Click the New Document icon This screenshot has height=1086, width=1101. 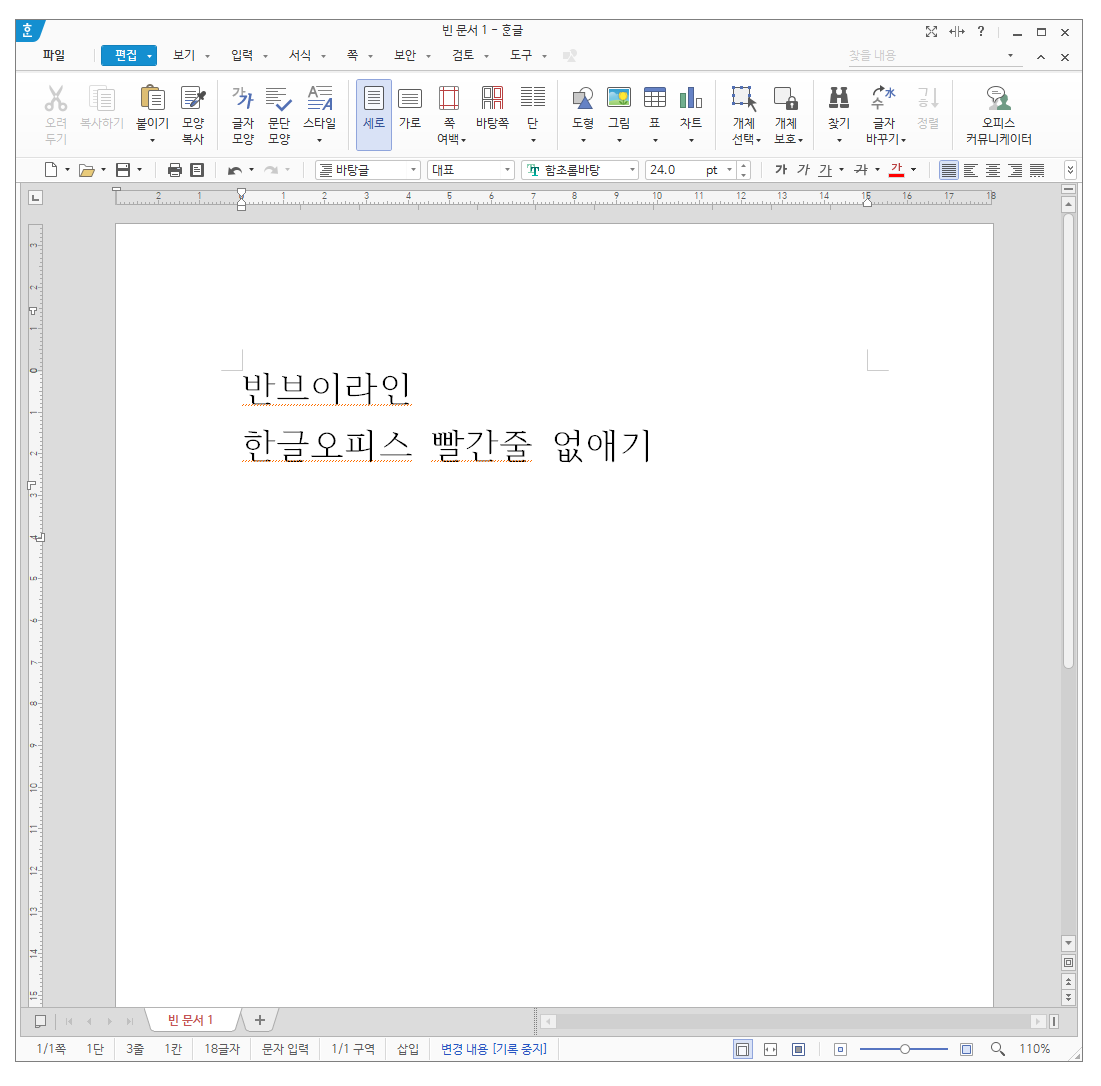click(x=51, y=170)
